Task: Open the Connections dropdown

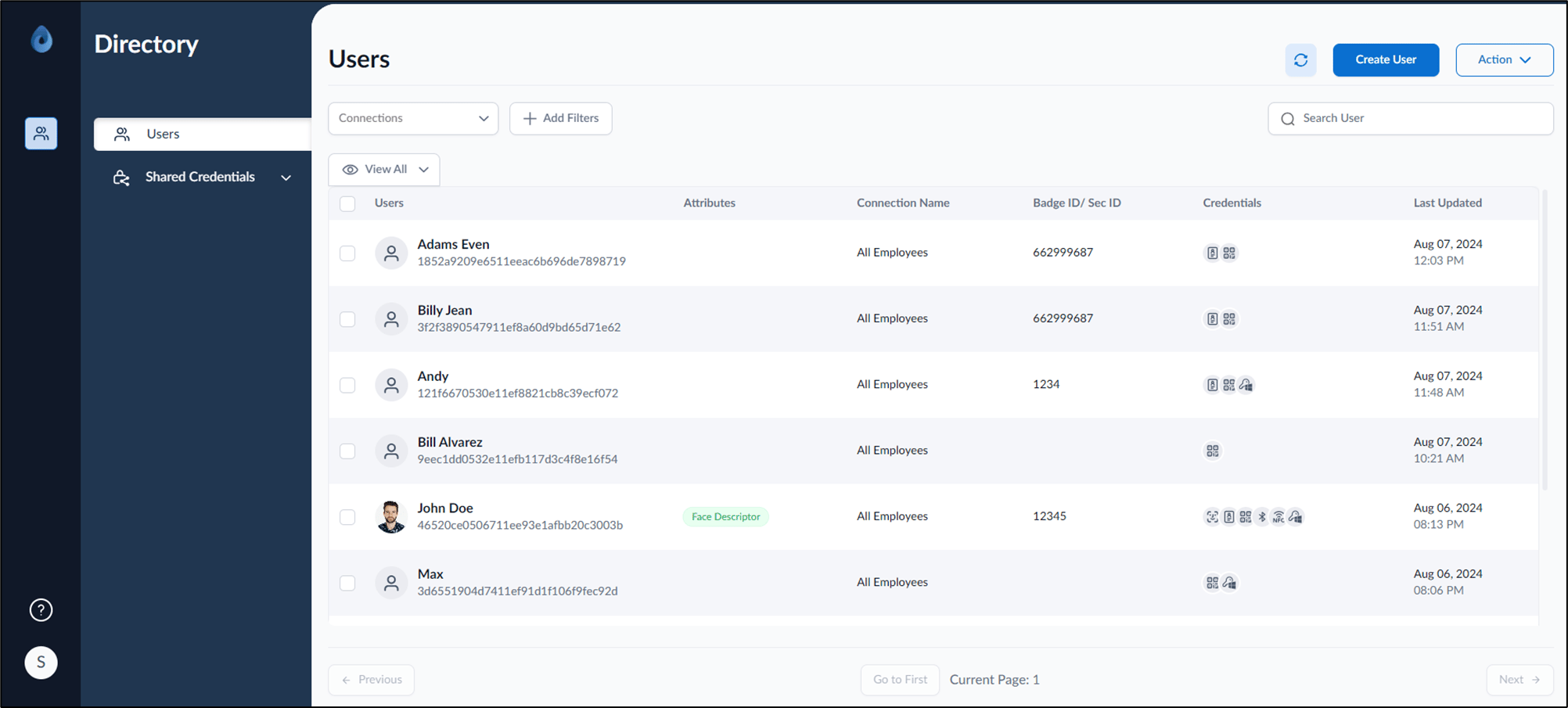Action: click(413, 118)
